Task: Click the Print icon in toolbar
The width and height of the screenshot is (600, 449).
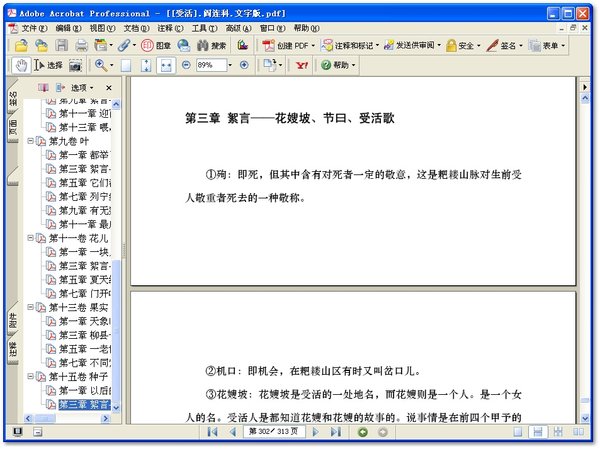Action: pyautogui.click(x=81, y=46)
